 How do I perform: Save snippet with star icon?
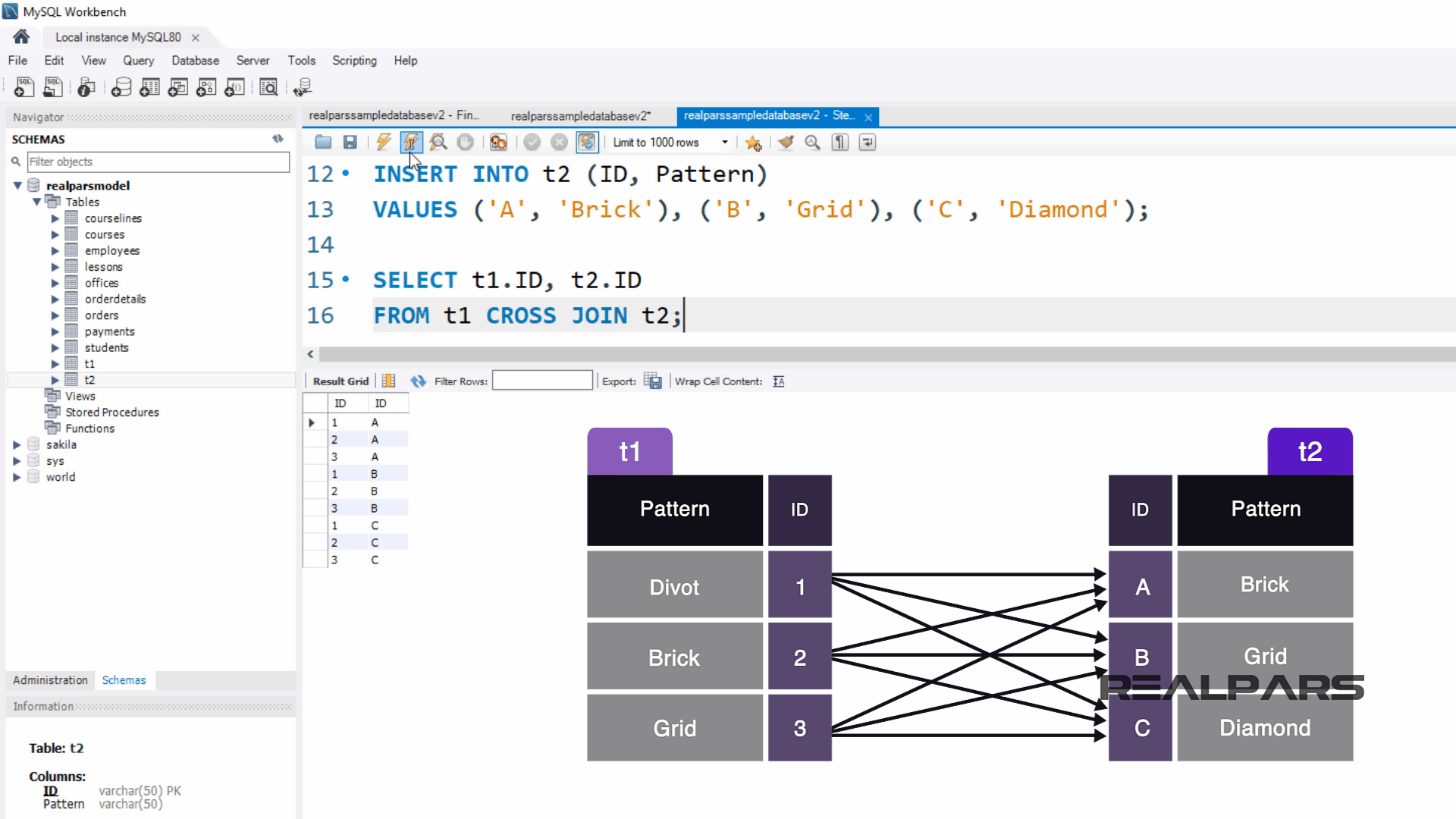pyautogui.click(x=753, y=142)
